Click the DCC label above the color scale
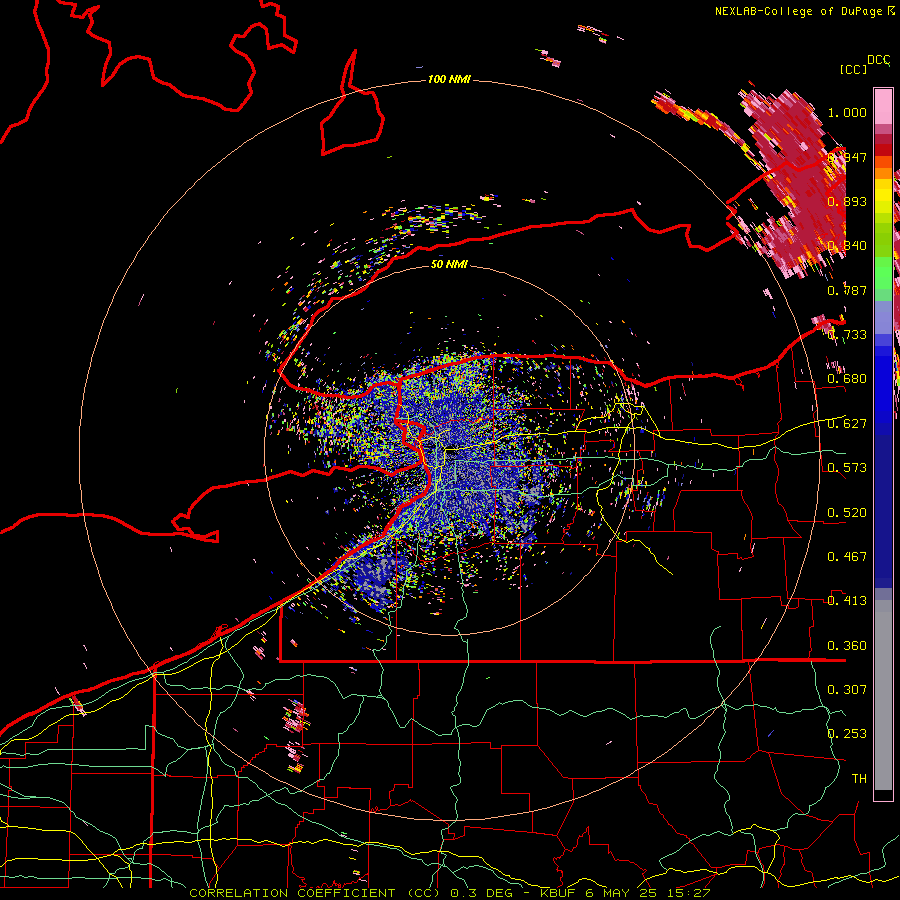 (878, 60)
